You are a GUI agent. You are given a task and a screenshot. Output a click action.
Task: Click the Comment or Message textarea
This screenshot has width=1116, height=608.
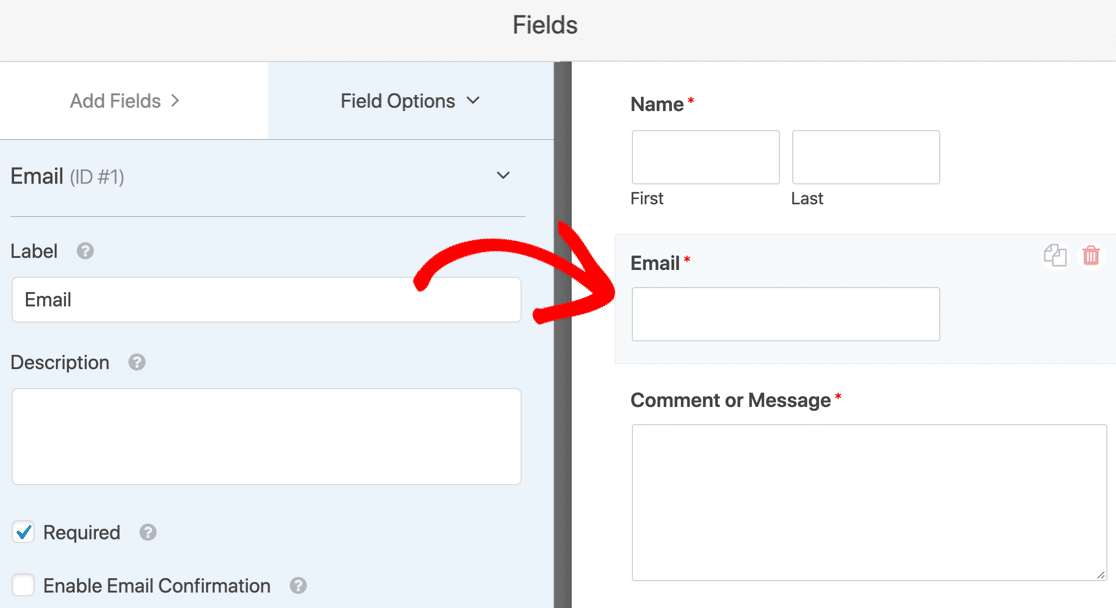(x=868, y=502)
